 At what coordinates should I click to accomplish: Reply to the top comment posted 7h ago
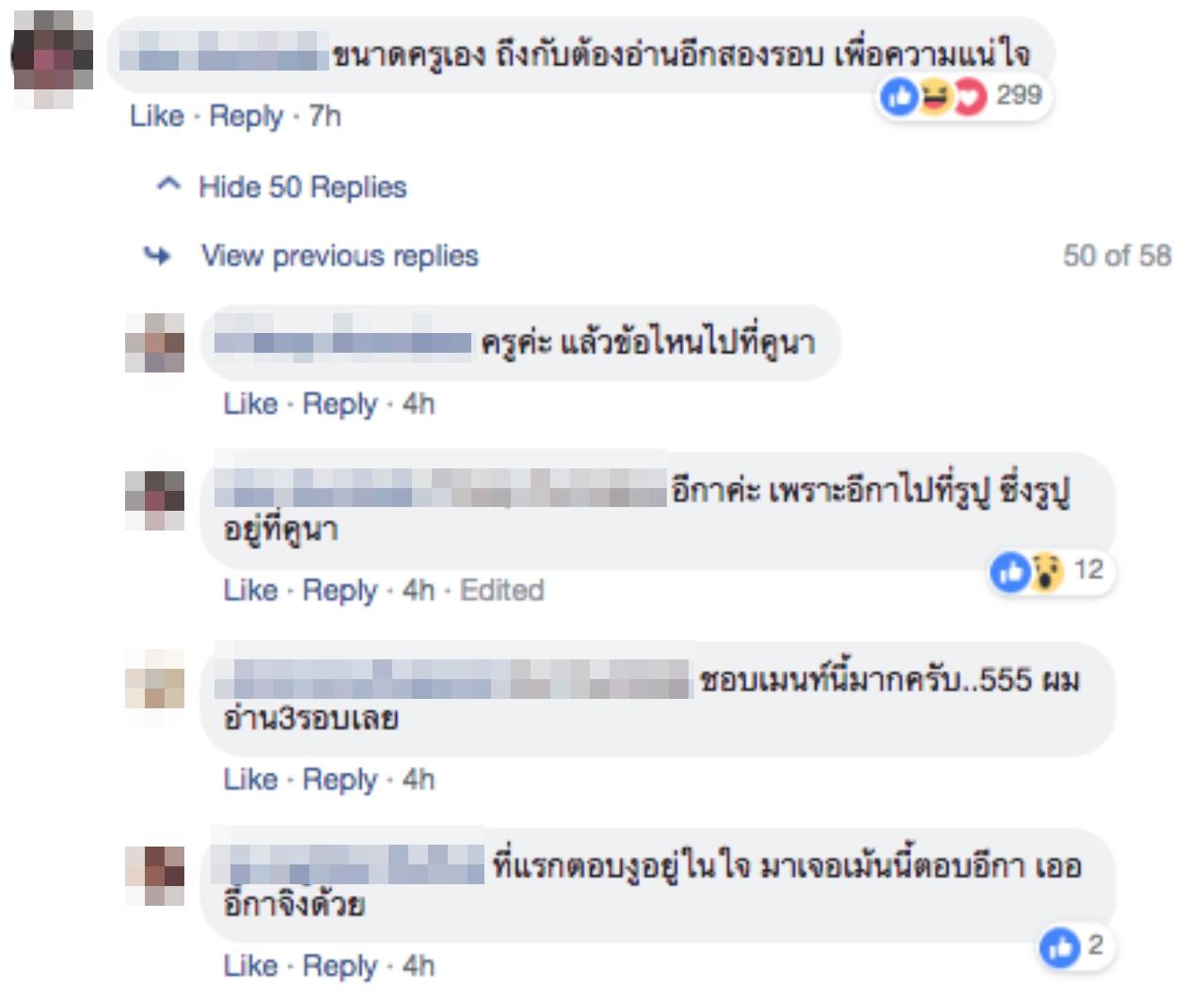coord(246,117)
